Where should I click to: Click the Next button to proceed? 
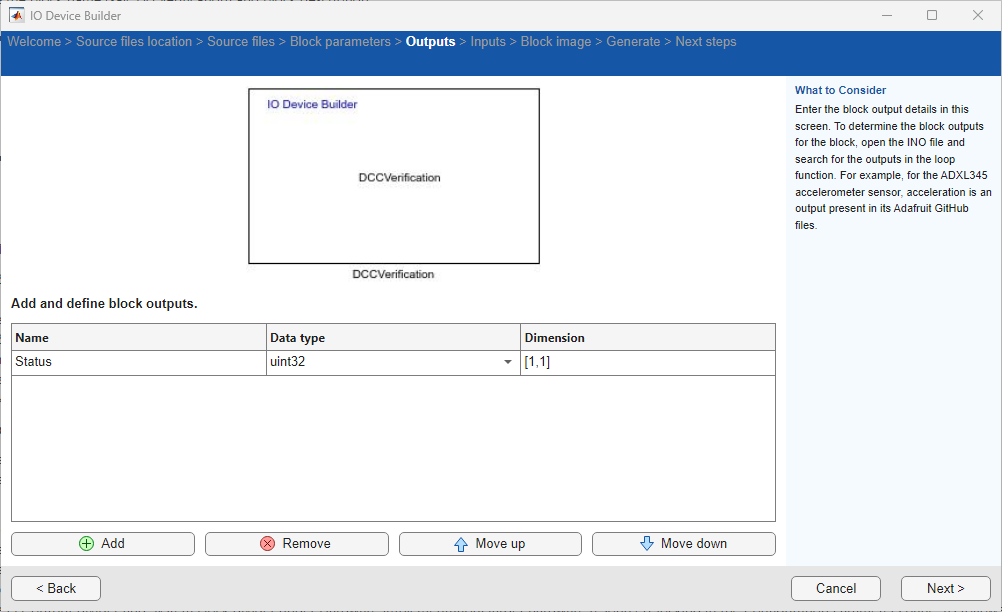[x=944, y=588]
